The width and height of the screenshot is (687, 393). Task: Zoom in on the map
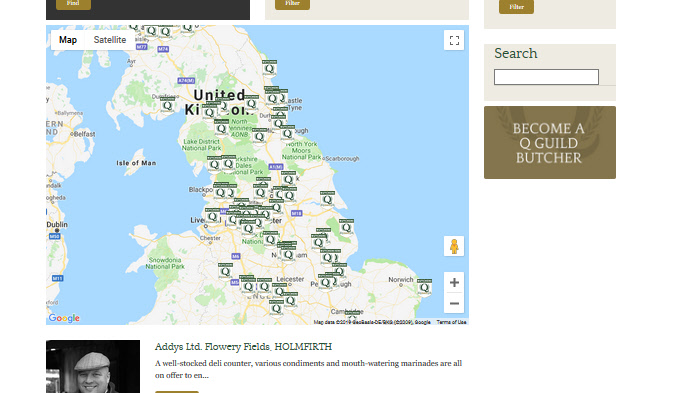454,283
